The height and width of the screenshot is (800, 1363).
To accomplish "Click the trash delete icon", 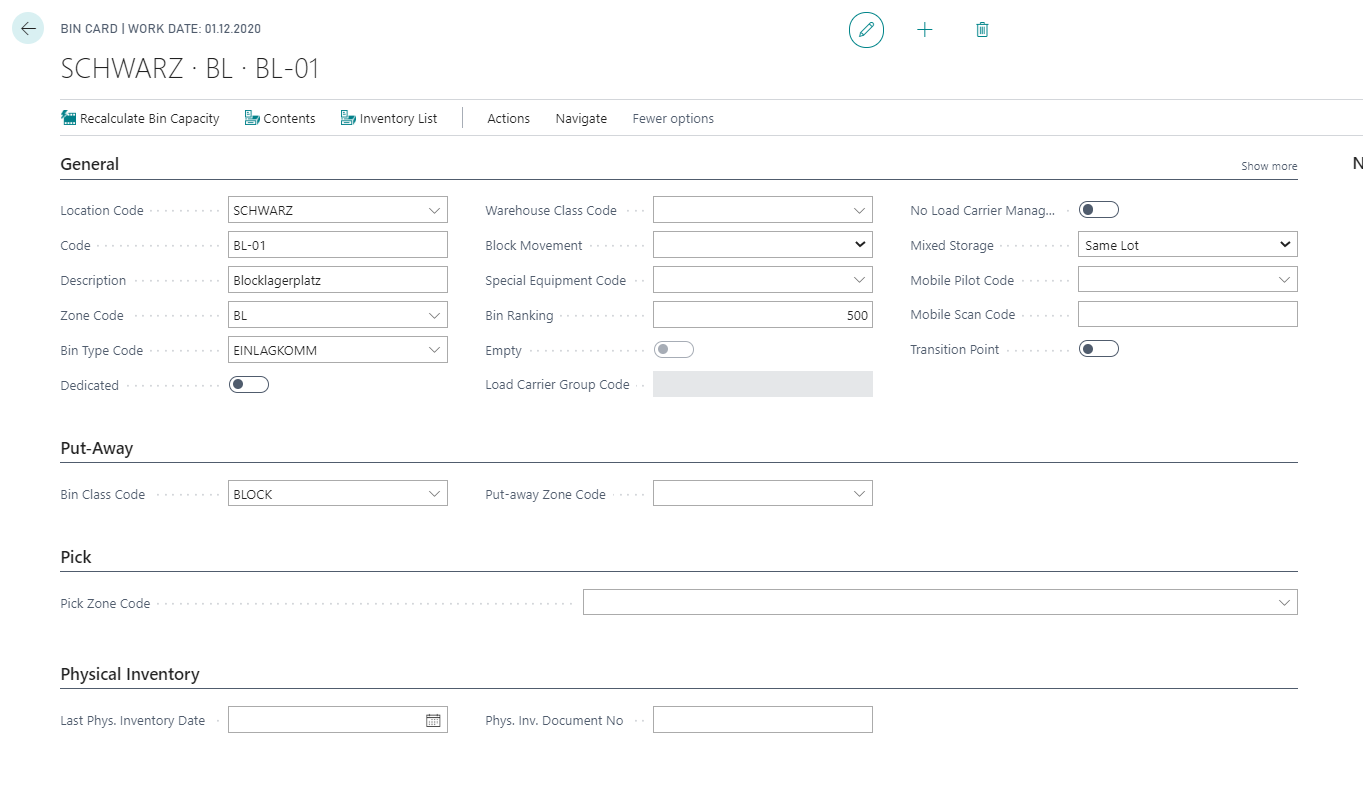I will coord(982,30).
